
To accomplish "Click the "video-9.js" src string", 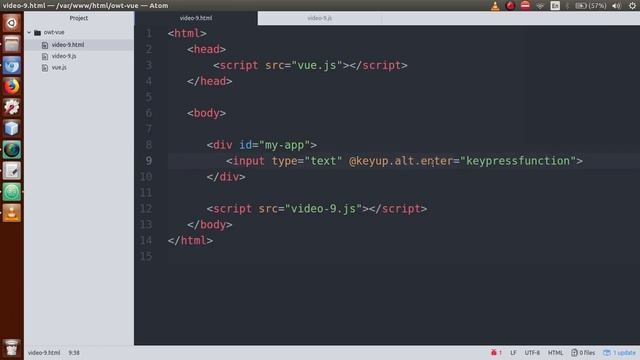I will coord(324,209).
